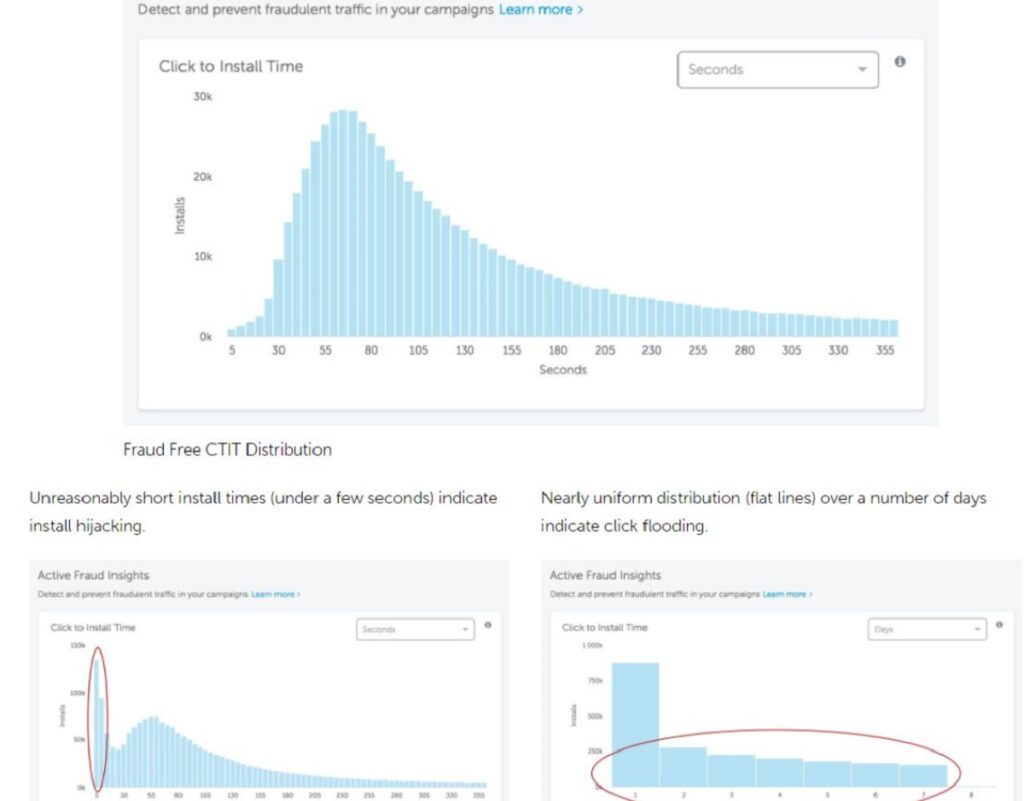
Task: Open Learn more link in left fraud panel
Action: click(276, 594)
